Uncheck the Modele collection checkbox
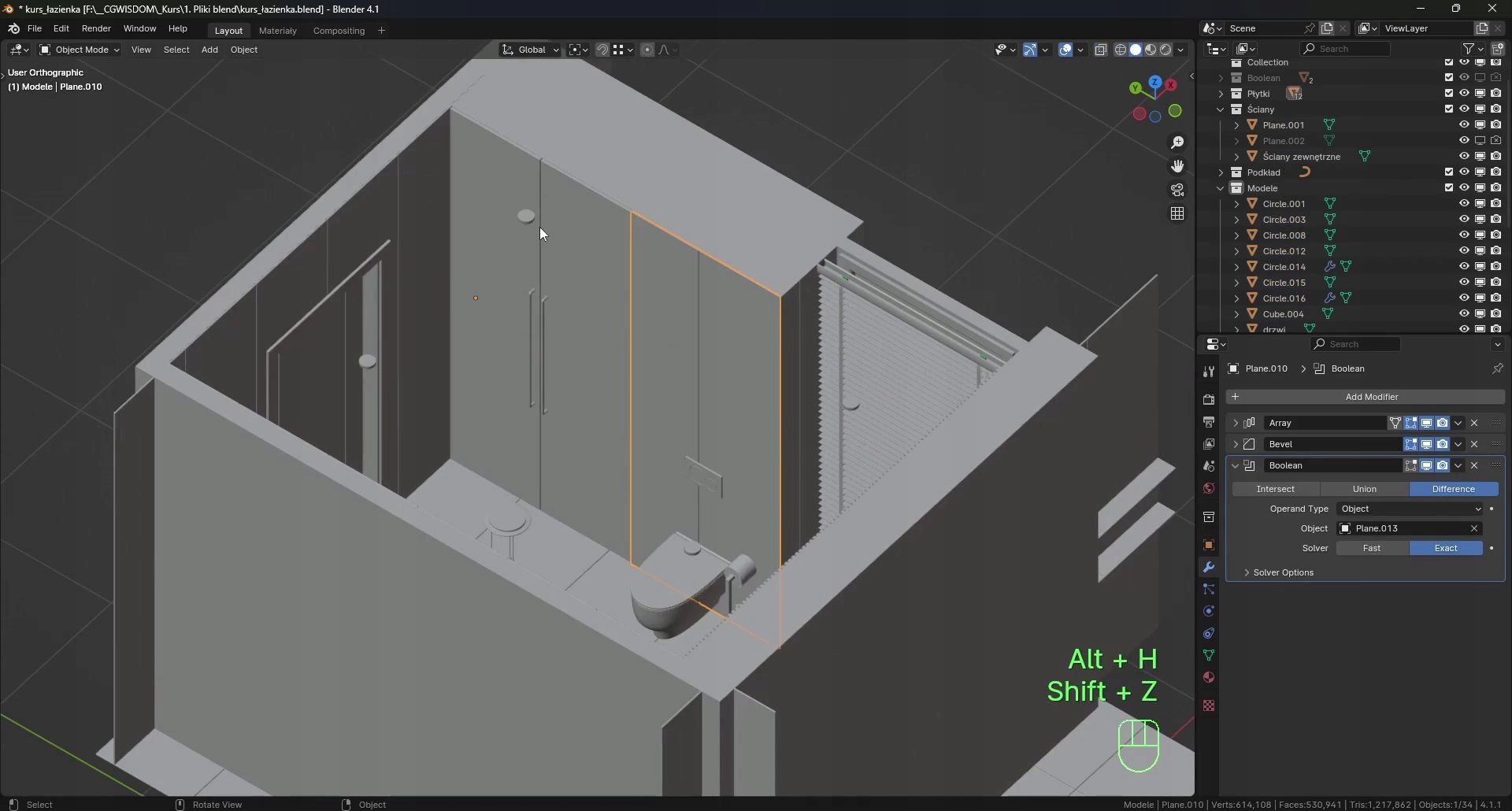 click(1449, 188)
